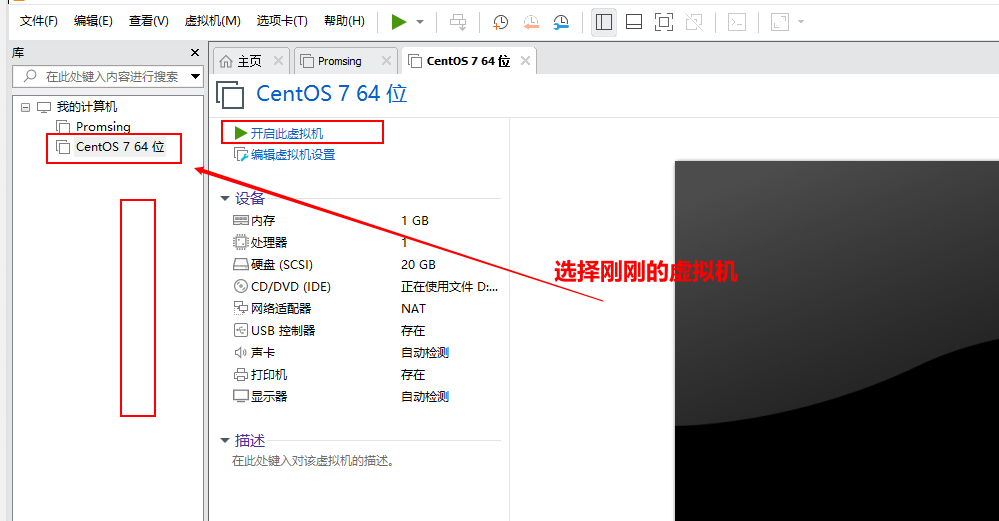Switch to the CentOS 7 64 位 tab
The height and width of the screenshot is (521, 999).
pos(468,61)
